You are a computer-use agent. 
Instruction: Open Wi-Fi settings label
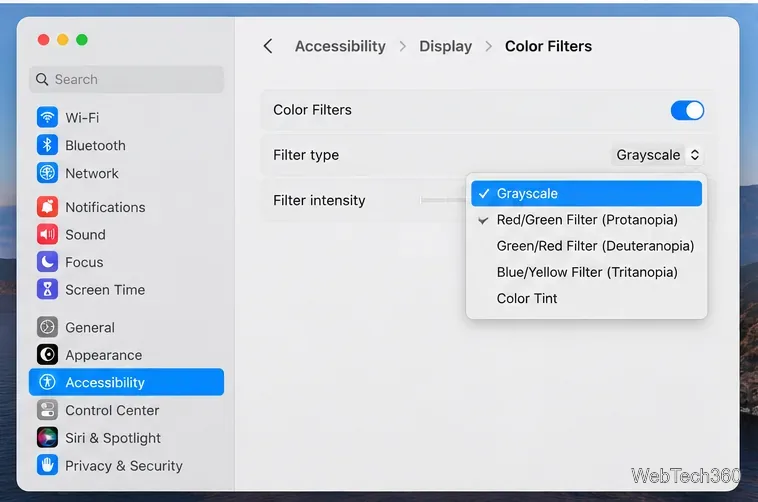(82, 118)
